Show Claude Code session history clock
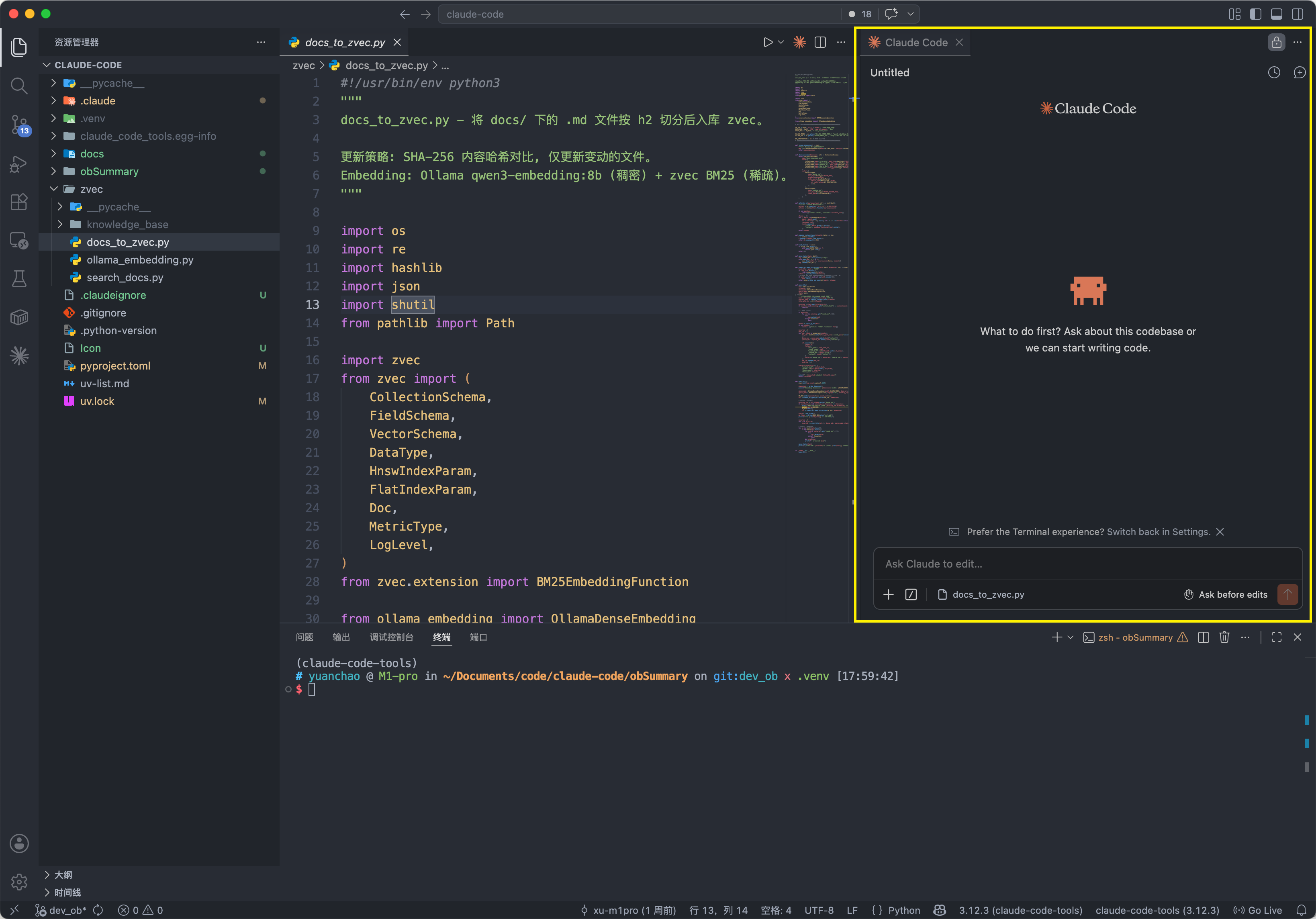1316x919 pixels. [1273, 73]
